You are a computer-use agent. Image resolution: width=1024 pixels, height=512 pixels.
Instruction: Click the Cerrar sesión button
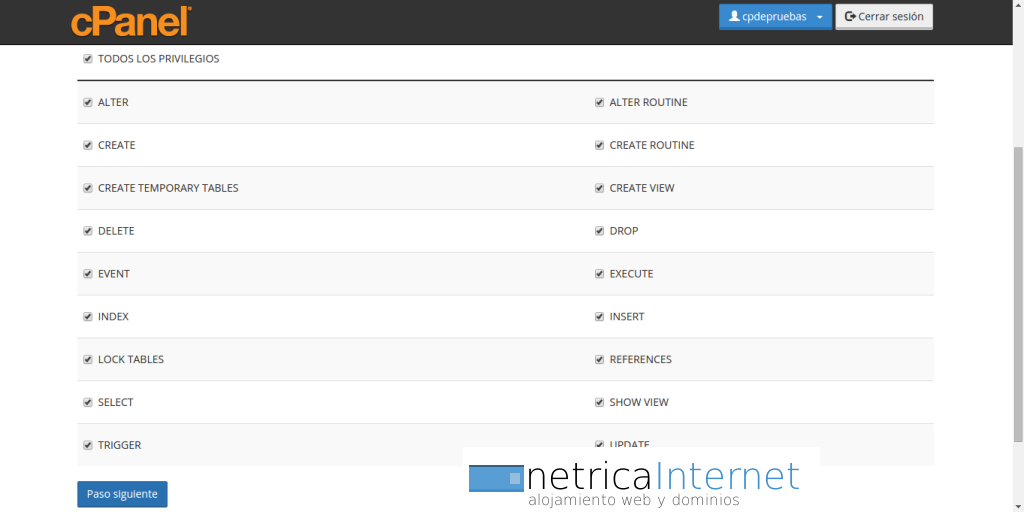(884, 17)
